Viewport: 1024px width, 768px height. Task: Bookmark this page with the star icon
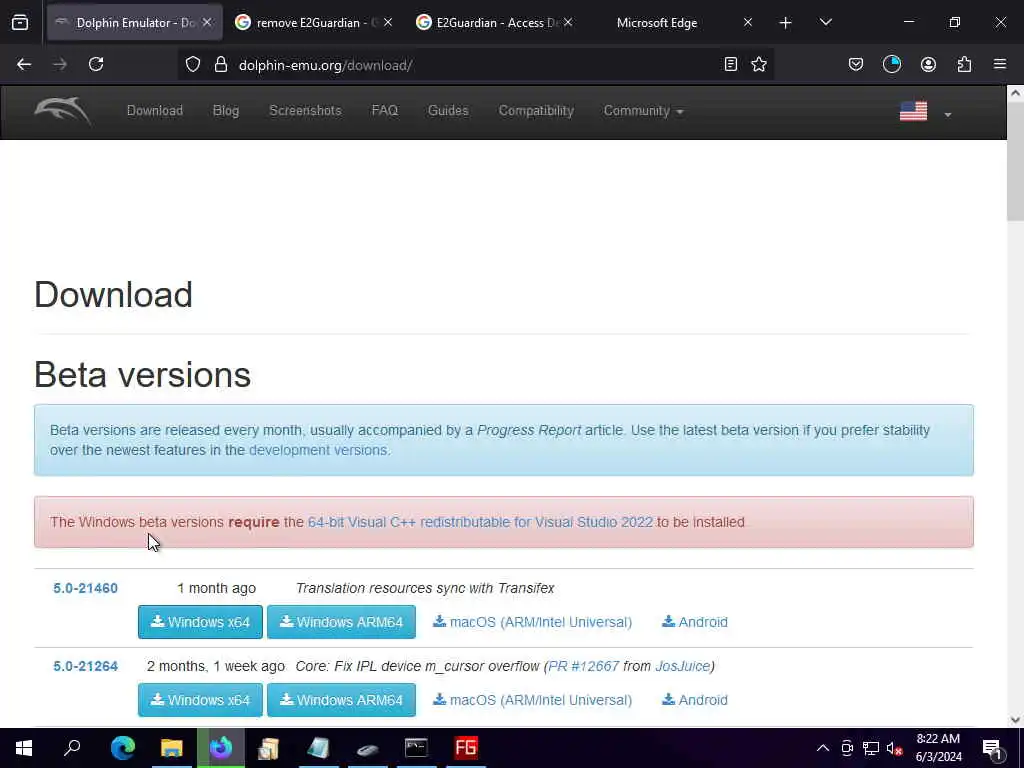[x=759, y=64]
